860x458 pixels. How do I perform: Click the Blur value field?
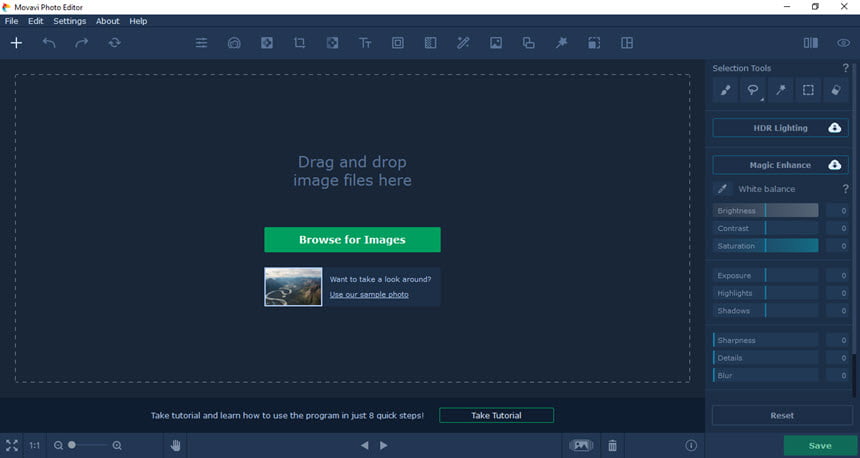[x=838, y=375]
